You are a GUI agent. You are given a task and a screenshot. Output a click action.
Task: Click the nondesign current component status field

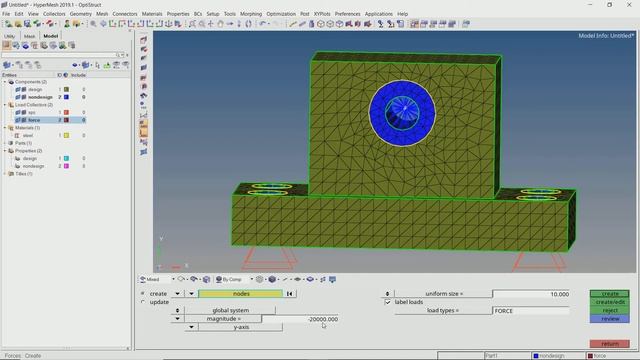pyautogui.click(x=558, y=356)
